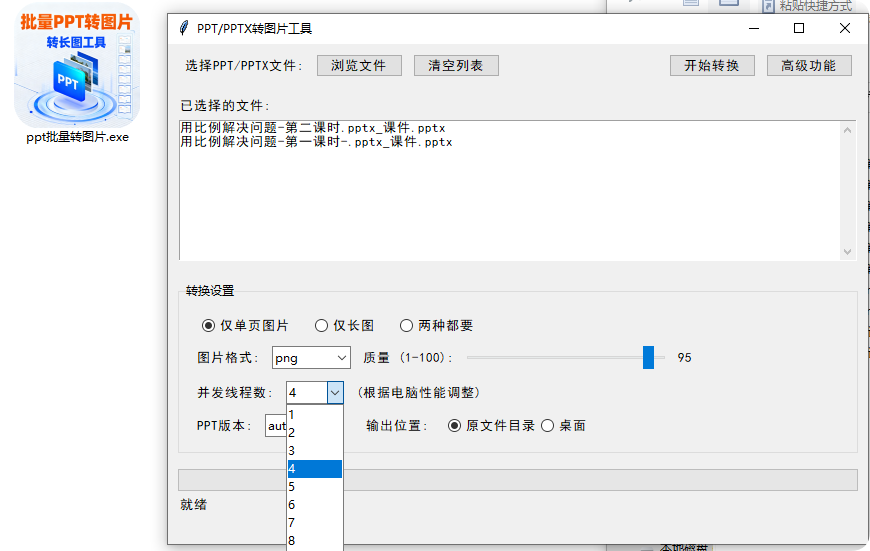Screen dimensions: 870x551
Task: Open the ppt批量转图片.exe desktop icon
Action: [77, 73]
